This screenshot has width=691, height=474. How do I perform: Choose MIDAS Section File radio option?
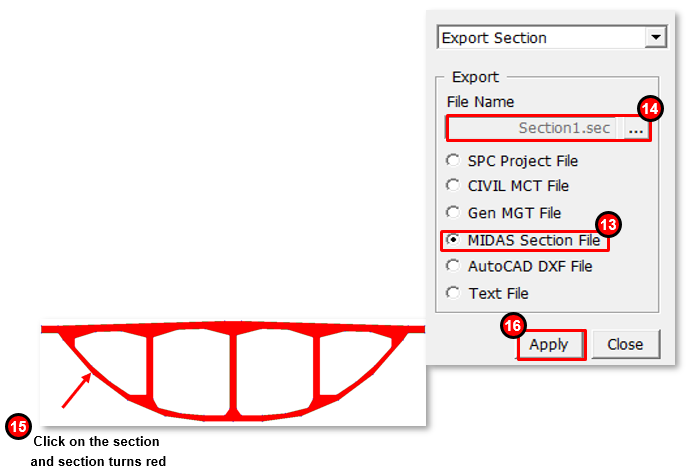tap(454, 240)
